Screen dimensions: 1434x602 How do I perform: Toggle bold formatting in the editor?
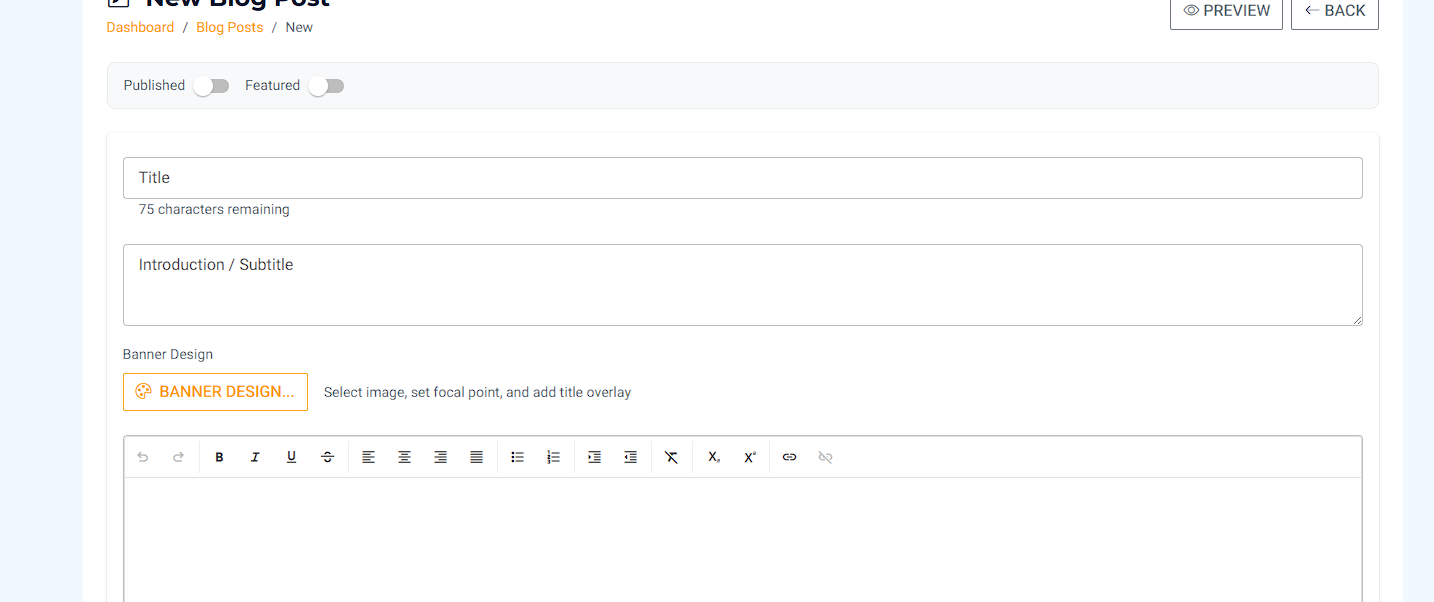tap(219, 457)
